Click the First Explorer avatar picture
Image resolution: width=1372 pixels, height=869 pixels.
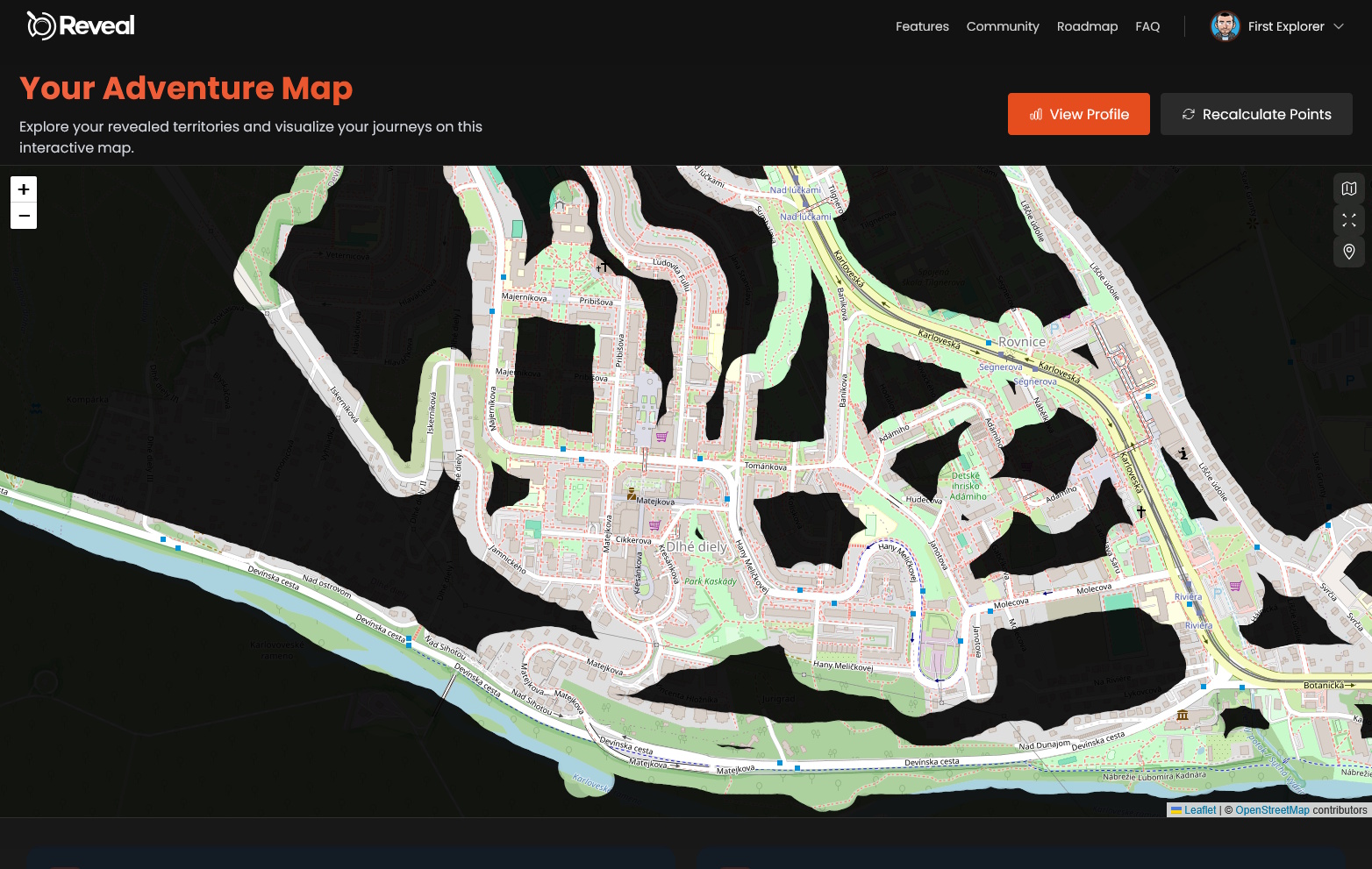[1226, 26]
